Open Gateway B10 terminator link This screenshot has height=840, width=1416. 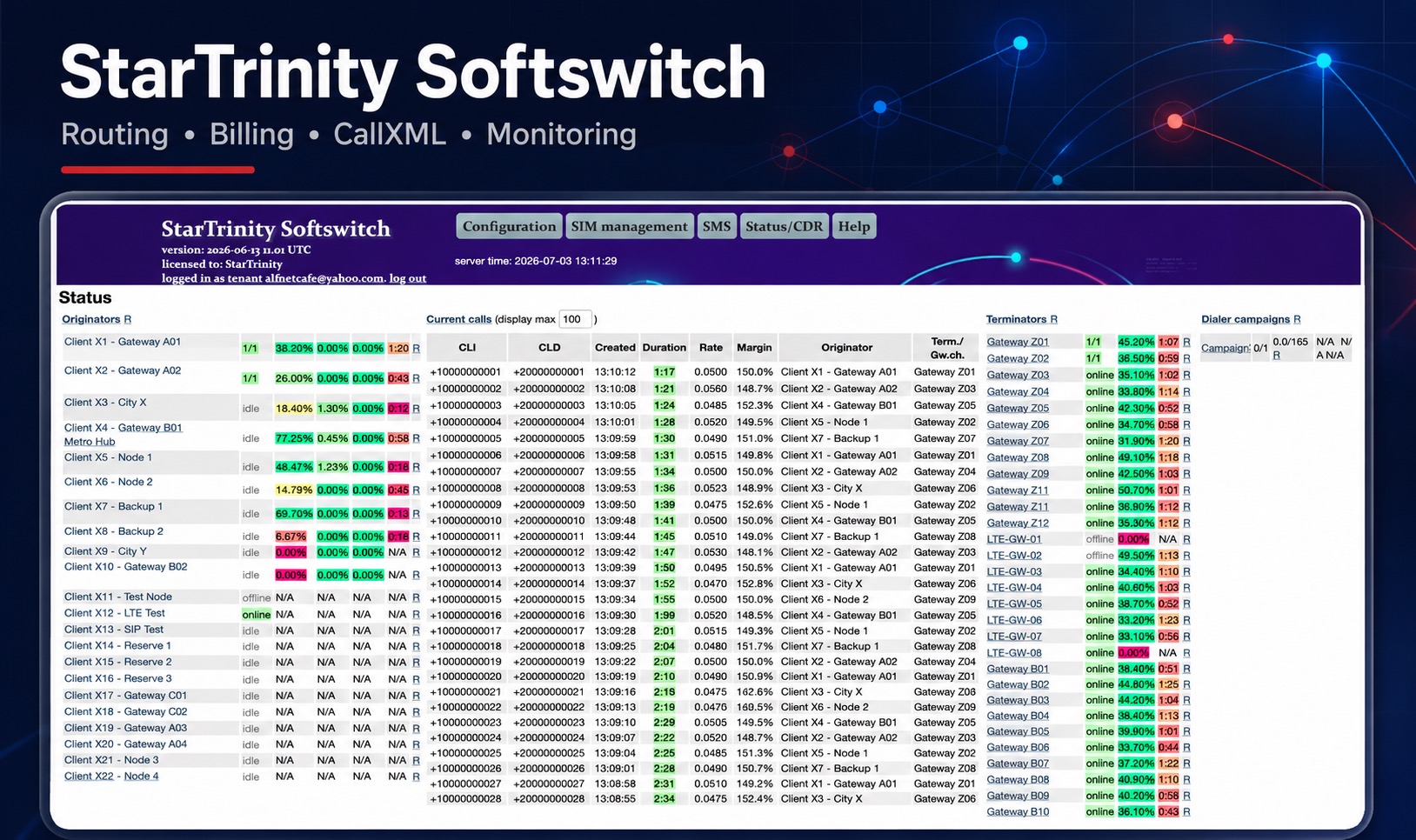click(x=1018, y=812)
